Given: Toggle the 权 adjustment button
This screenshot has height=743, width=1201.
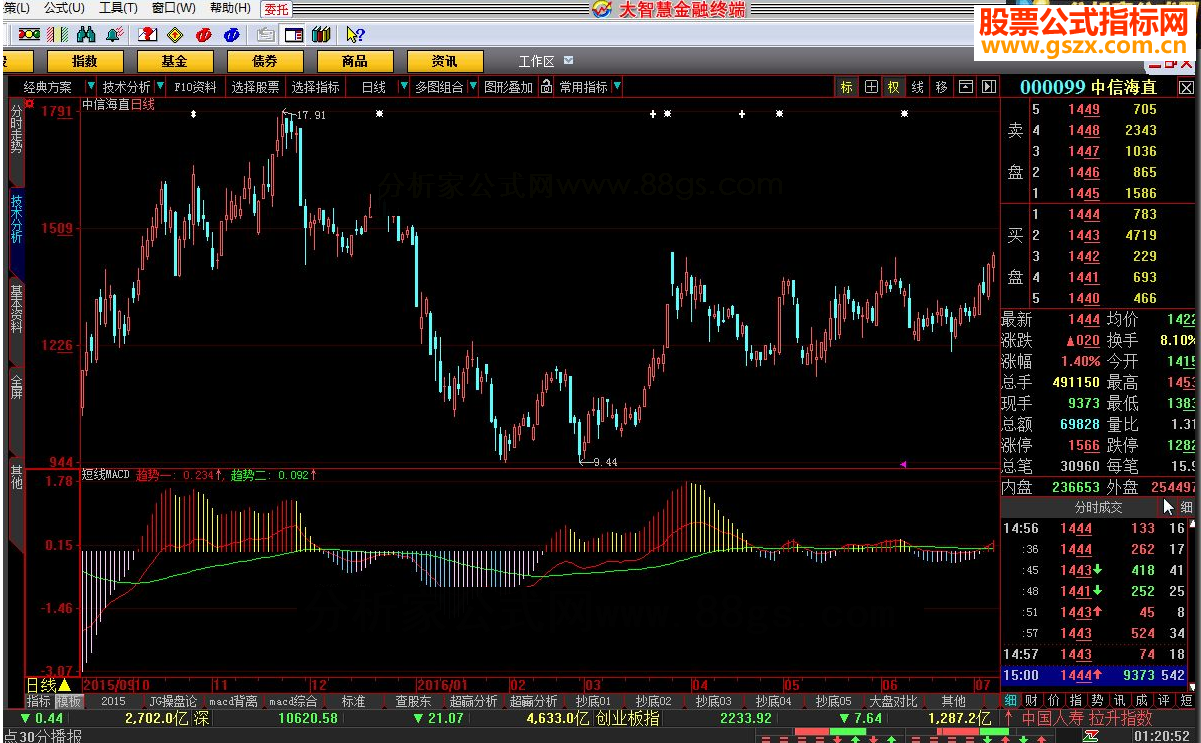Looking at the screenshot, I should [x=893, y=87].
